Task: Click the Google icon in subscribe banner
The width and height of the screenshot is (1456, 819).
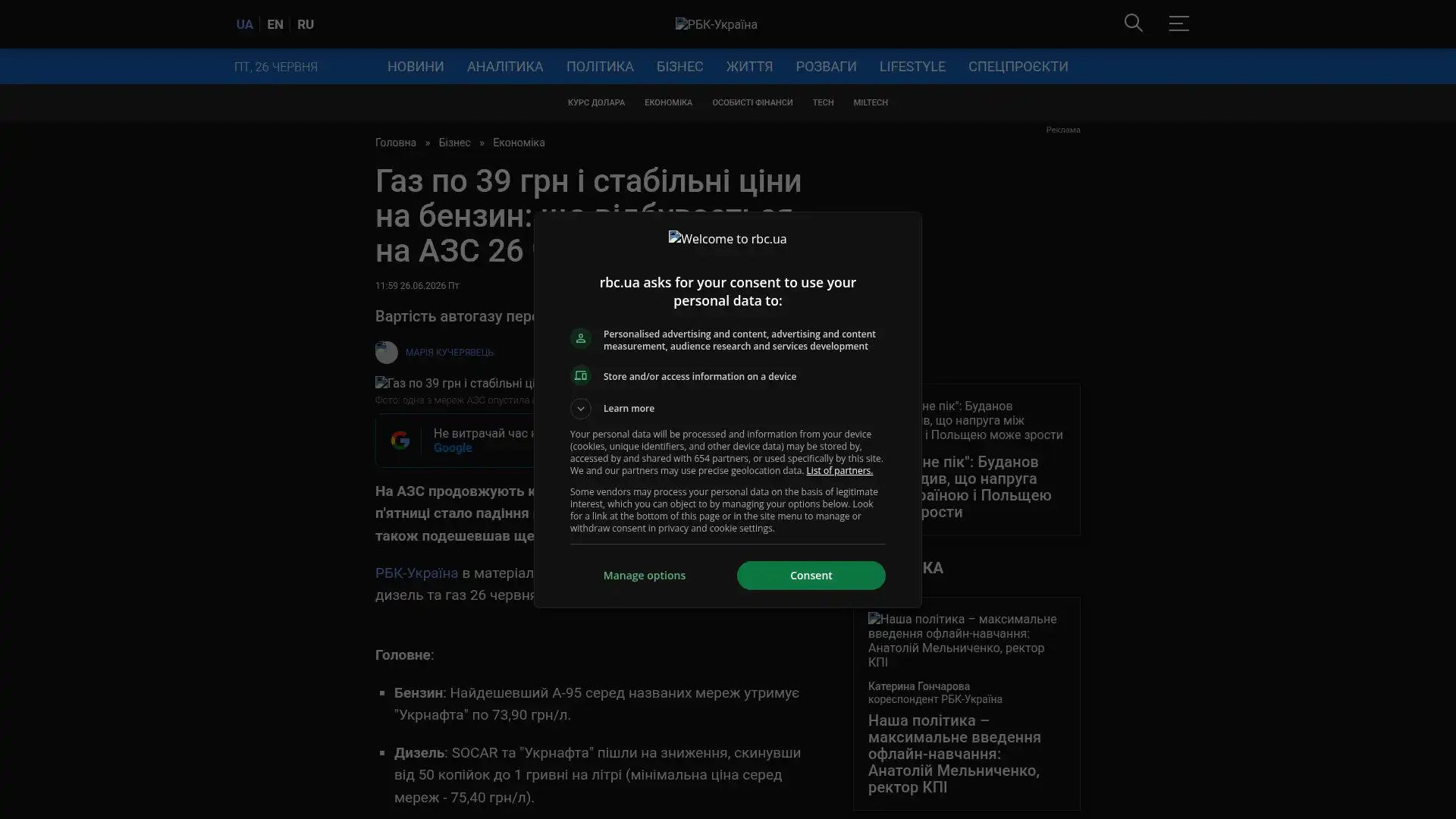Action: (400, 441)
